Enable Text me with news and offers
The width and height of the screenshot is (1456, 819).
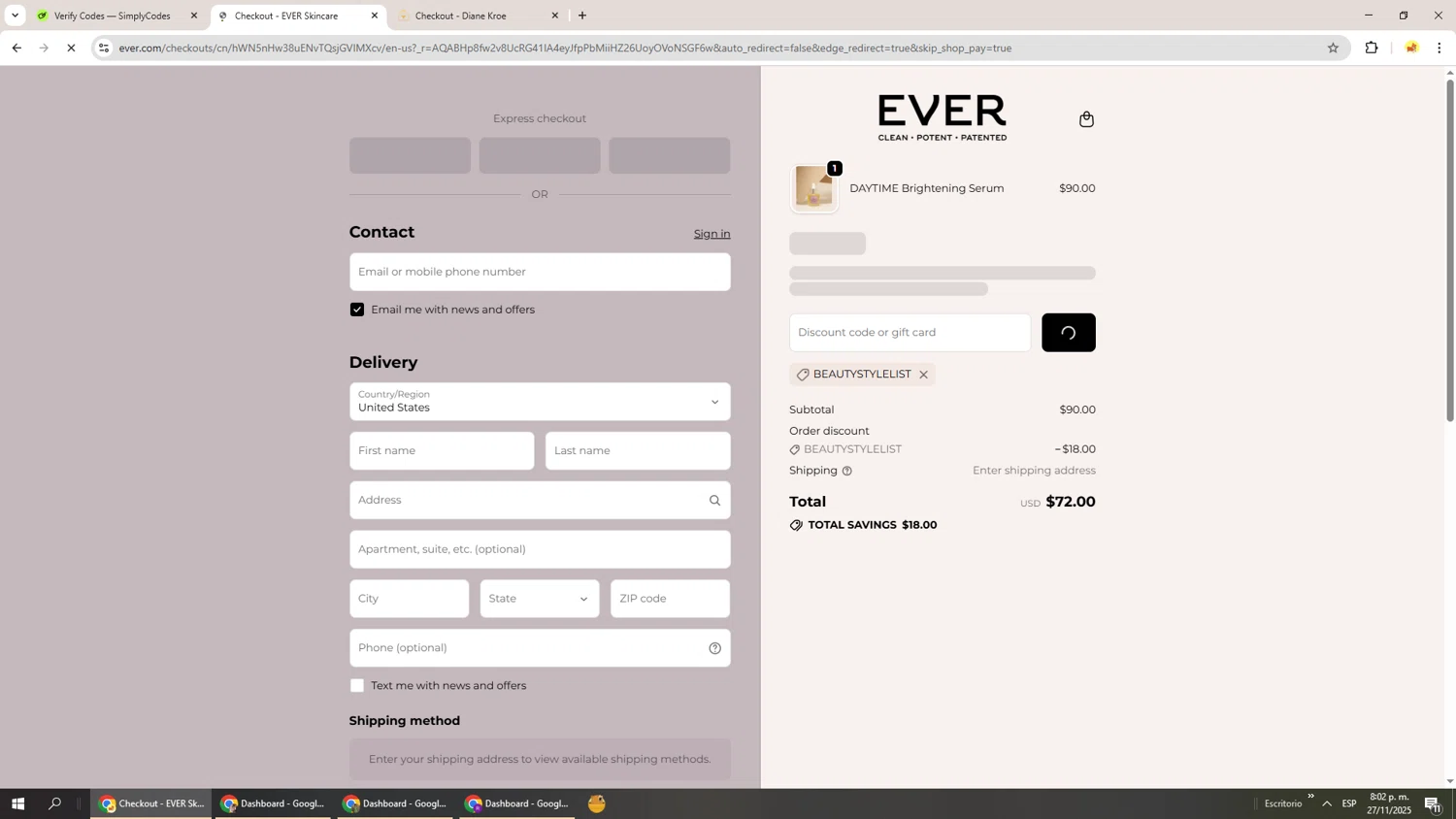(x=357, y=686)
